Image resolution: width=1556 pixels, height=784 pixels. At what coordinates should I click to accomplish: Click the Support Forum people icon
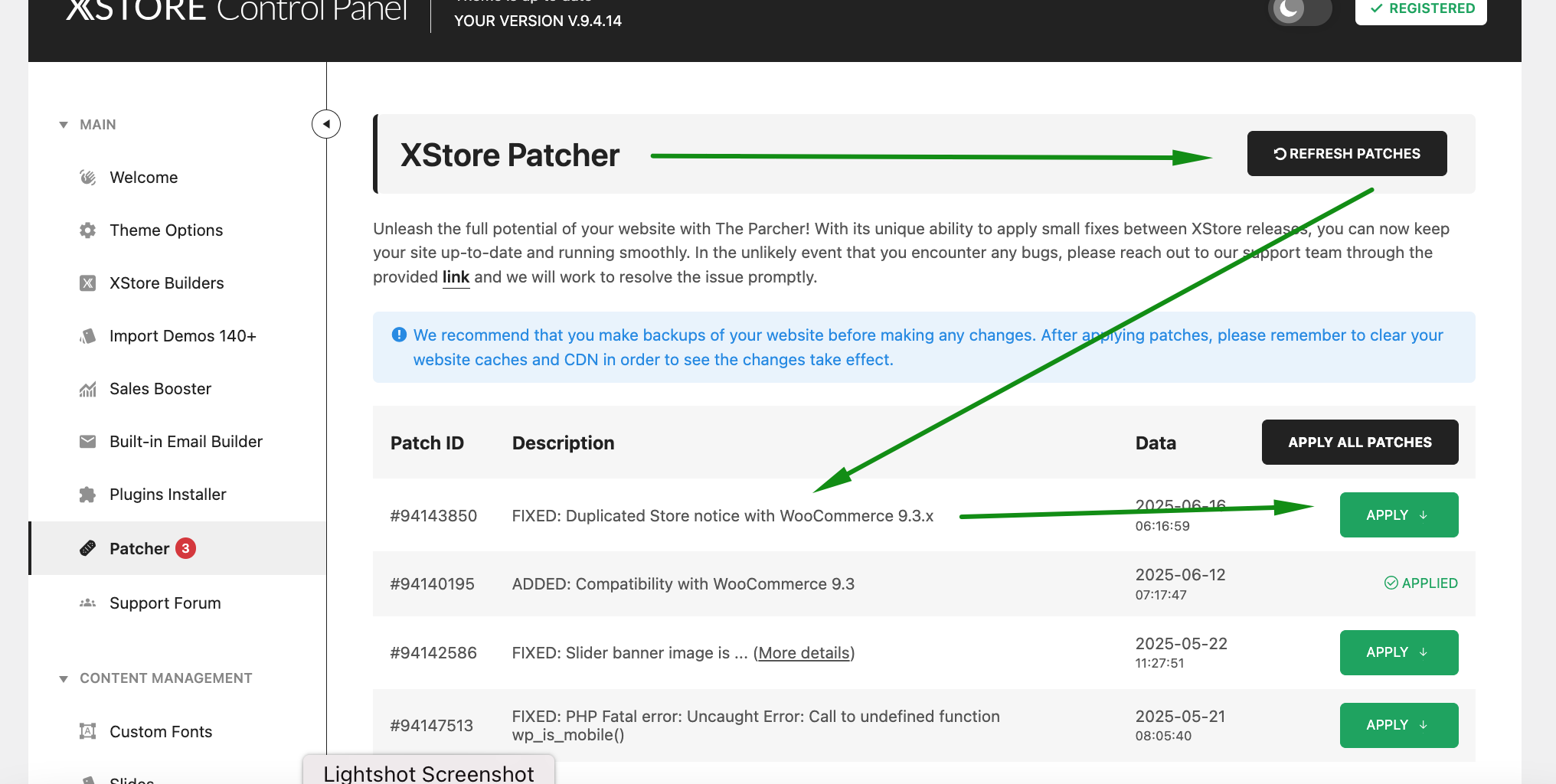88,603
